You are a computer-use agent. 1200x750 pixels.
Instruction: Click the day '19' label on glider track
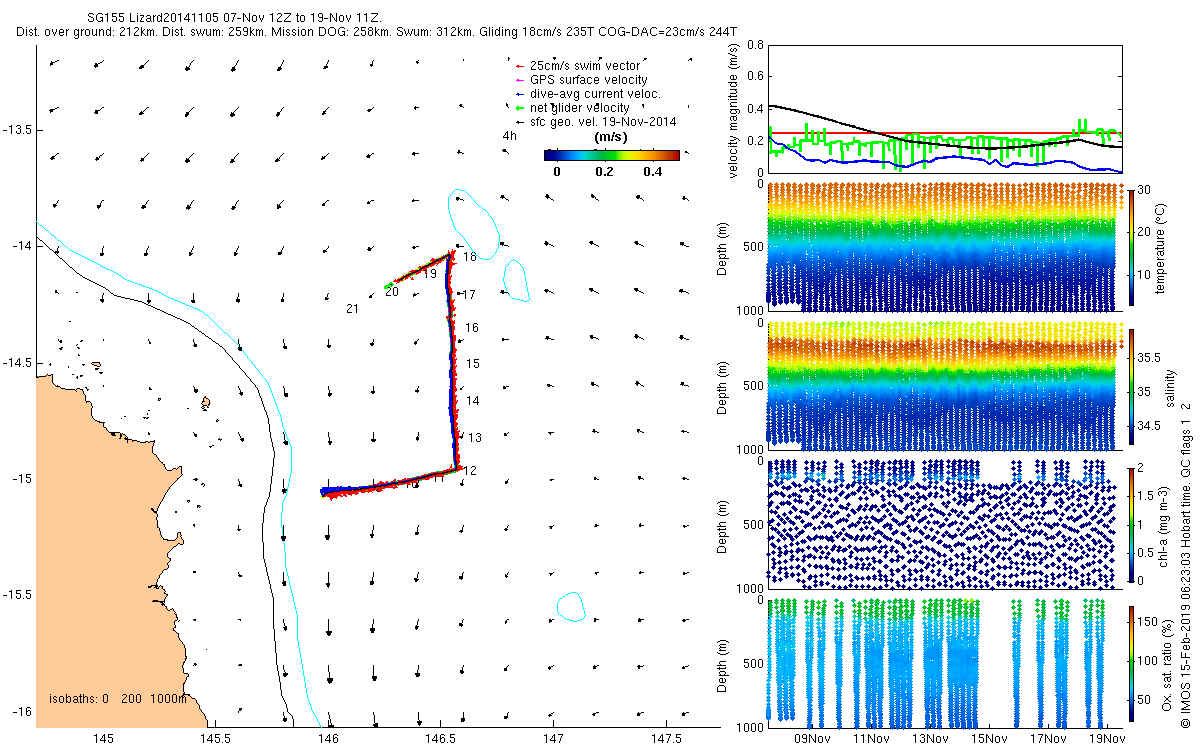click(x=430, y=274)
